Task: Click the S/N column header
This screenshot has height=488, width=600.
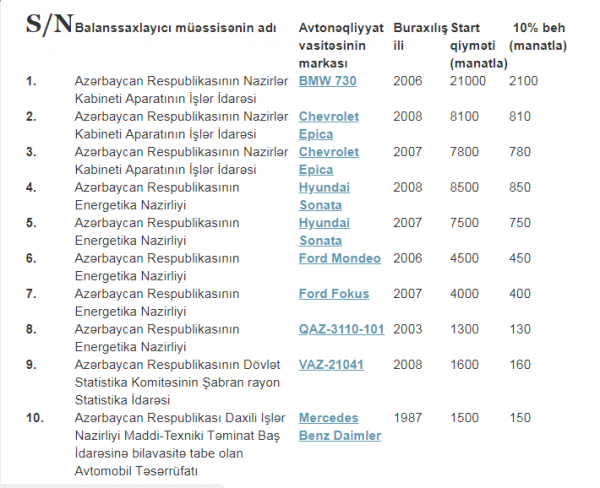Action: click(49, 24)
